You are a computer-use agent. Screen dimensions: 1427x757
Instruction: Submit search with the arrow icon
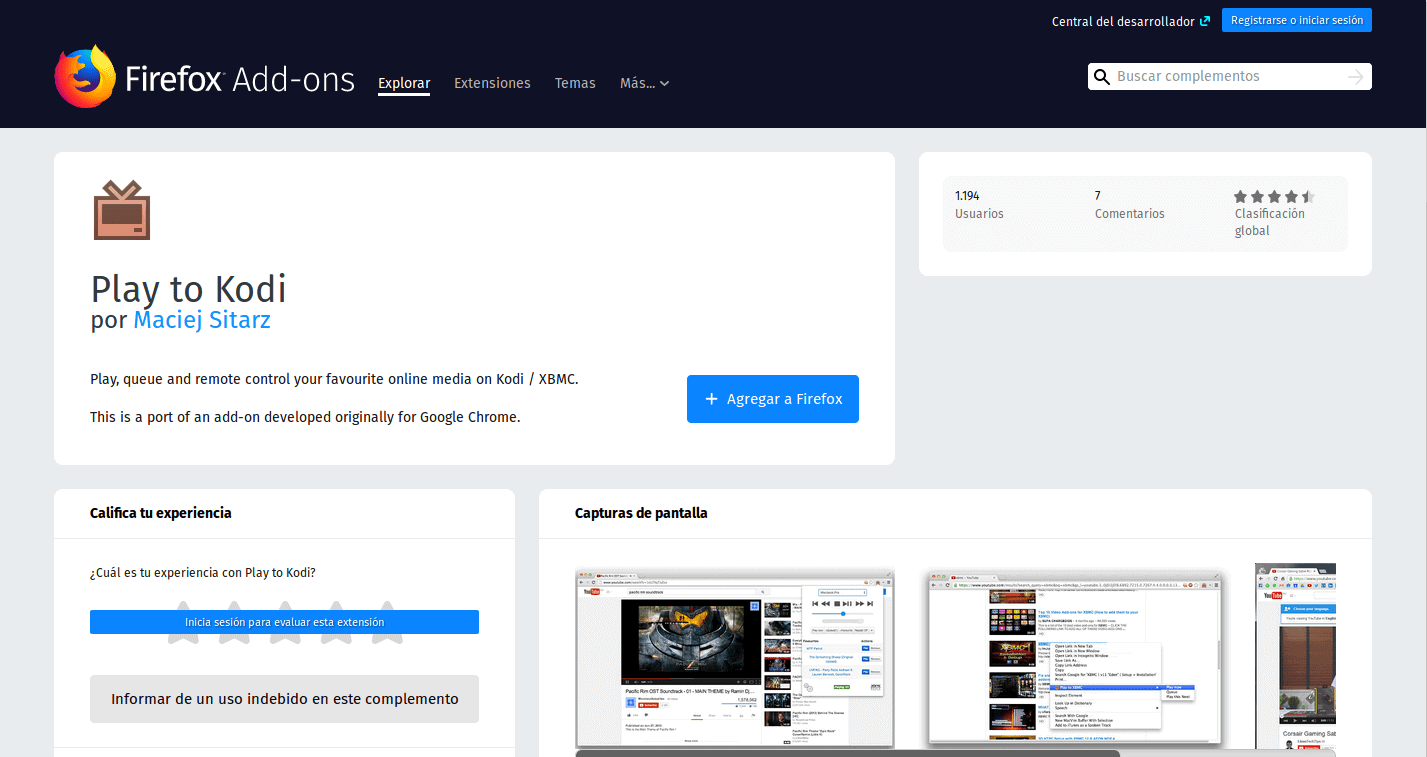(x=1356, y=77)
